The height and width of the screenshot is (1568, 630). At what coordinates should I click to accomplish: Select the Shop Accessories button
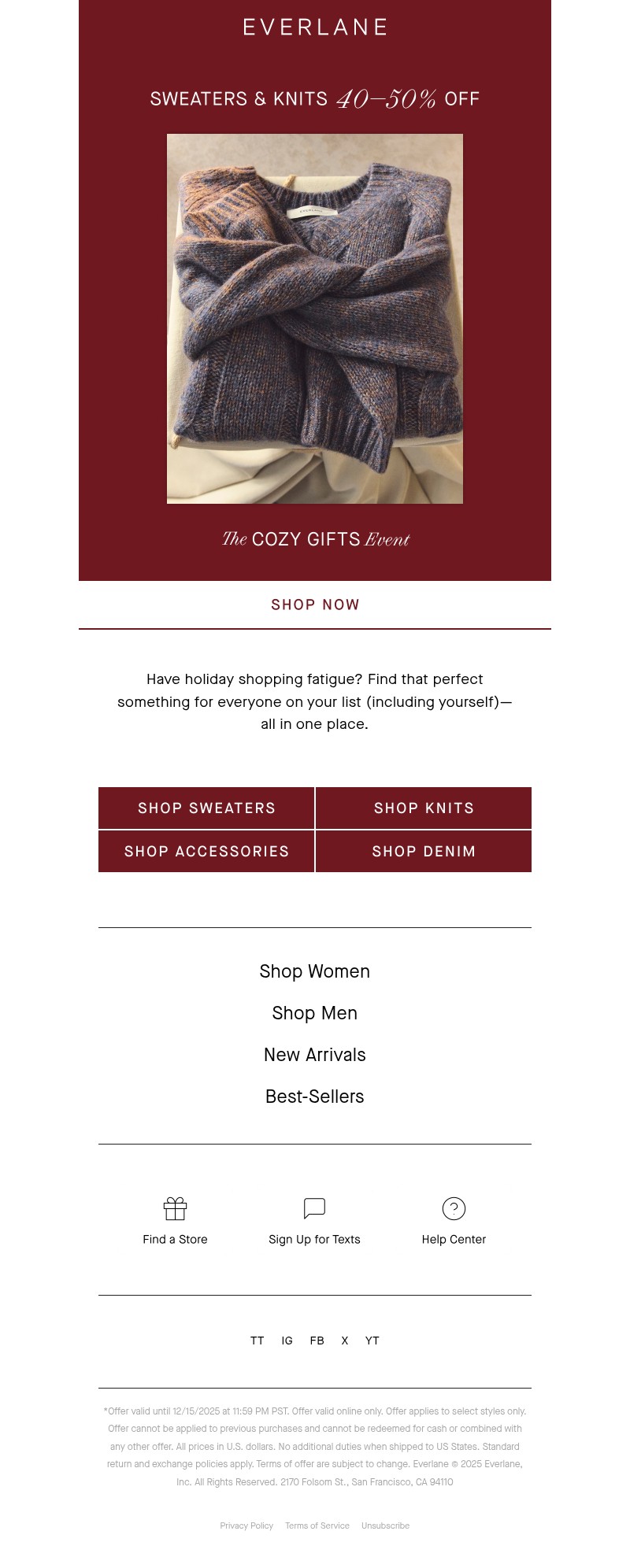[x=206, y=852]
